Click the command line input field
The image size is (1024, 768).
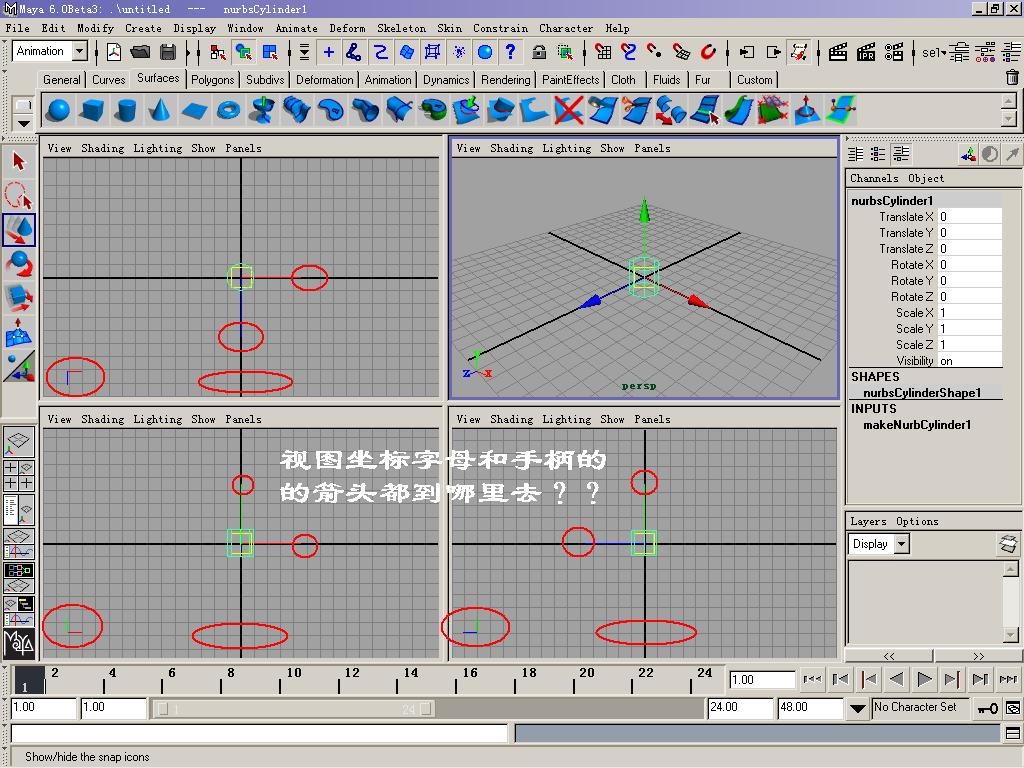tap(259, 734)
